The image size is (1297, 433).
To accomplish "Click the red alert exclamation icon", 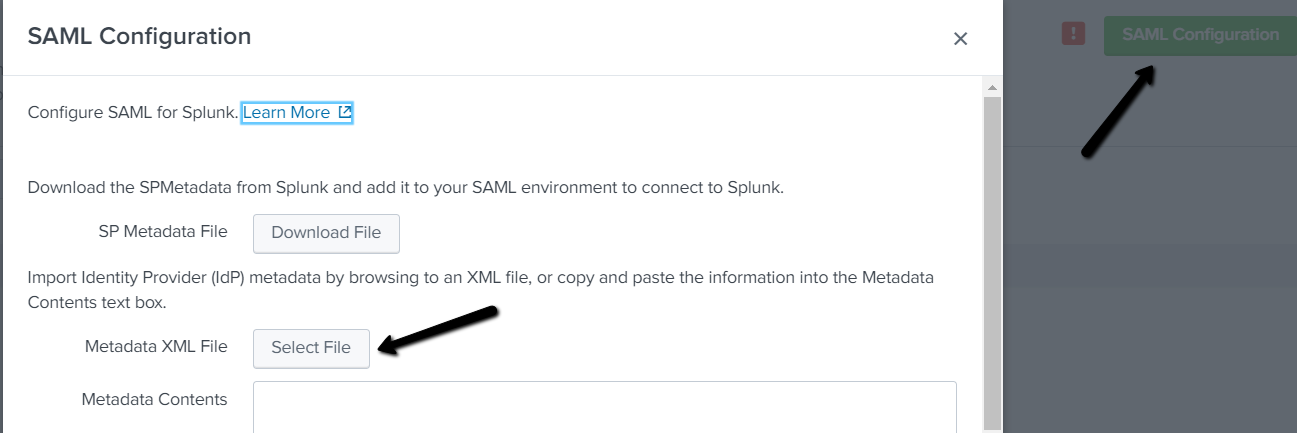I will click(1073, 34).
